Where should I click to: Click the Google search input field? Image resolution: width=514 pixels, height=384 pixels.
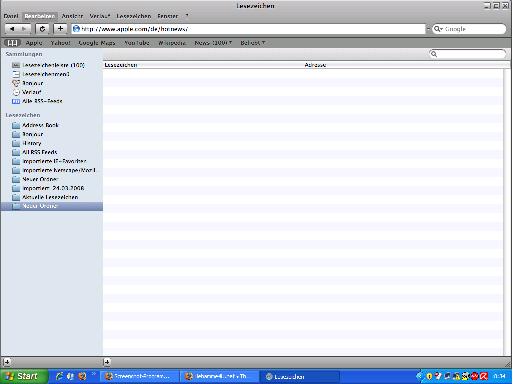coord(469,29)
